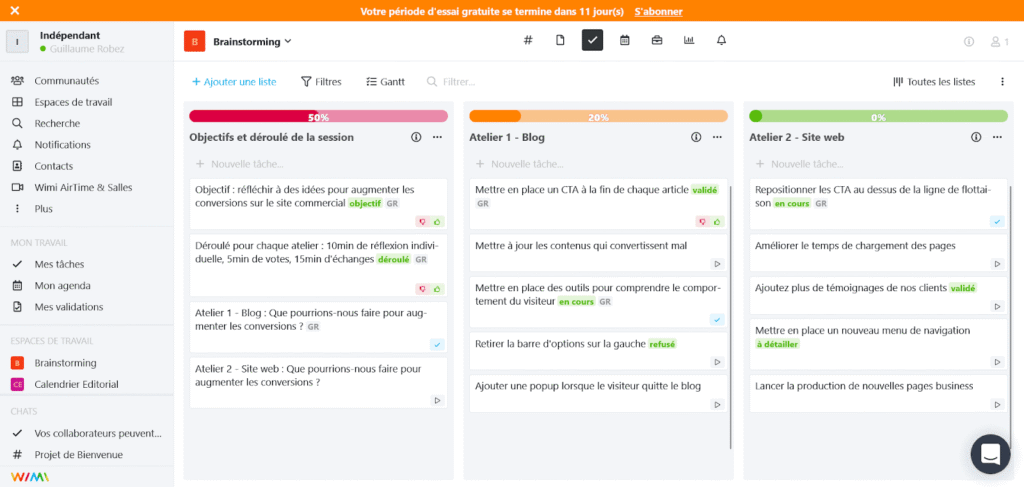Toggle check mark on 'Repositionner les CTA' task
The width and height of the screenshot is (1024, 487).
click(x=996, y=221)
